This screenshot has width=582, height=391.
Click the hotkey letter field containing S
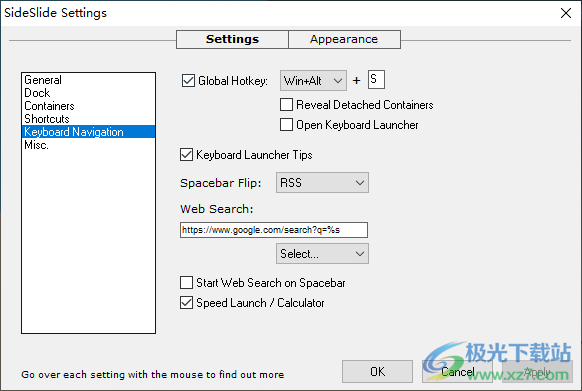coord(376,79)
